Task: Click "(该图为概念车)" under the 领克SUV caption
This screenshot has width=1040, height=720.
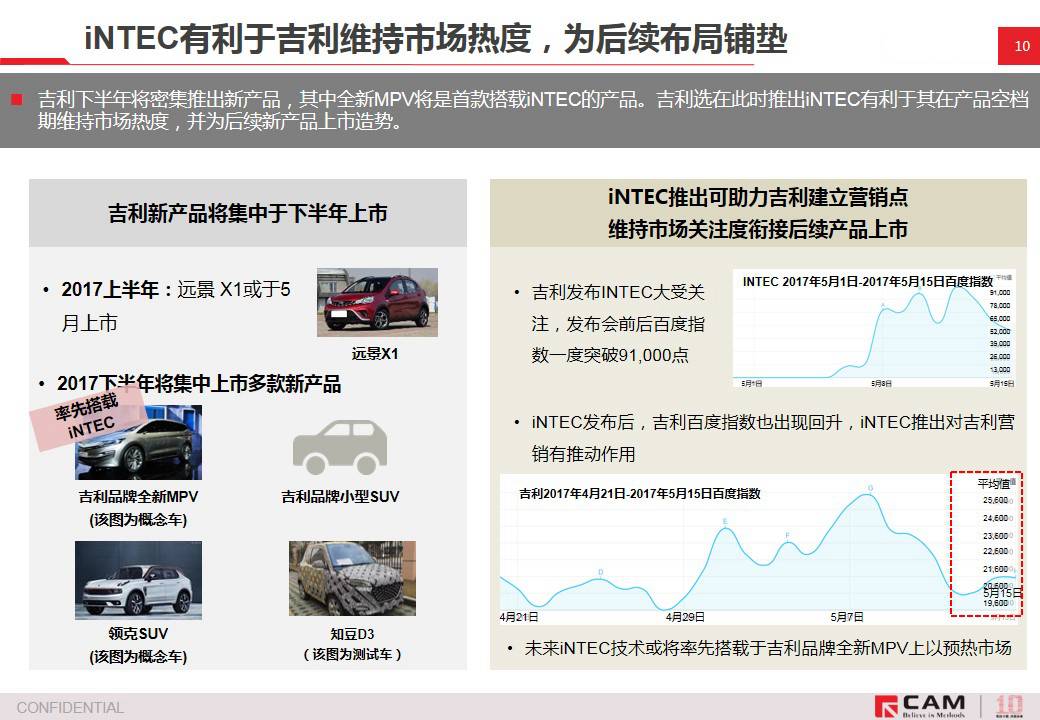Action: (x=139, y=656)
